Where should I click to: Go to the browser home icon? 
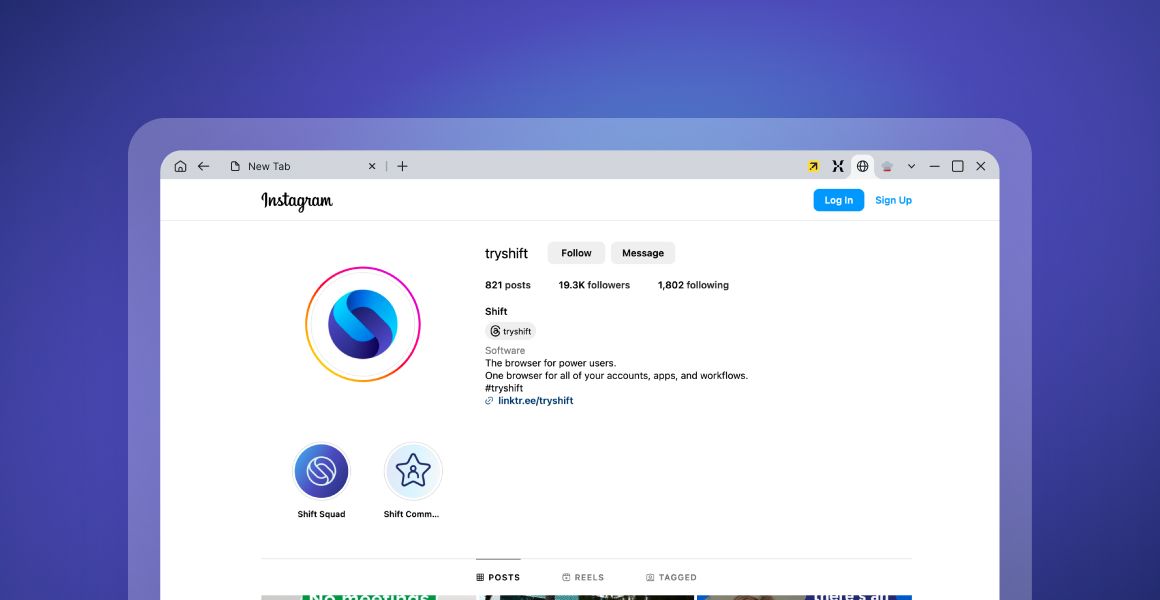(181, 166)
